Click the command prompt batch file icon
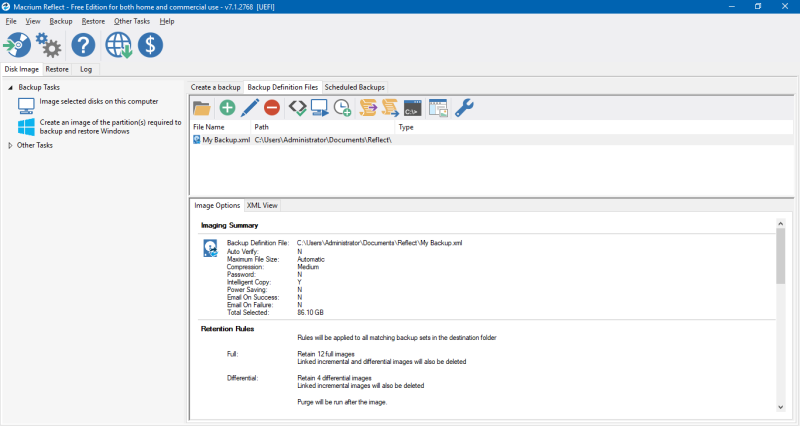This screenshot has height=426, width=800. pyautogui.click(x=411, y=107)
